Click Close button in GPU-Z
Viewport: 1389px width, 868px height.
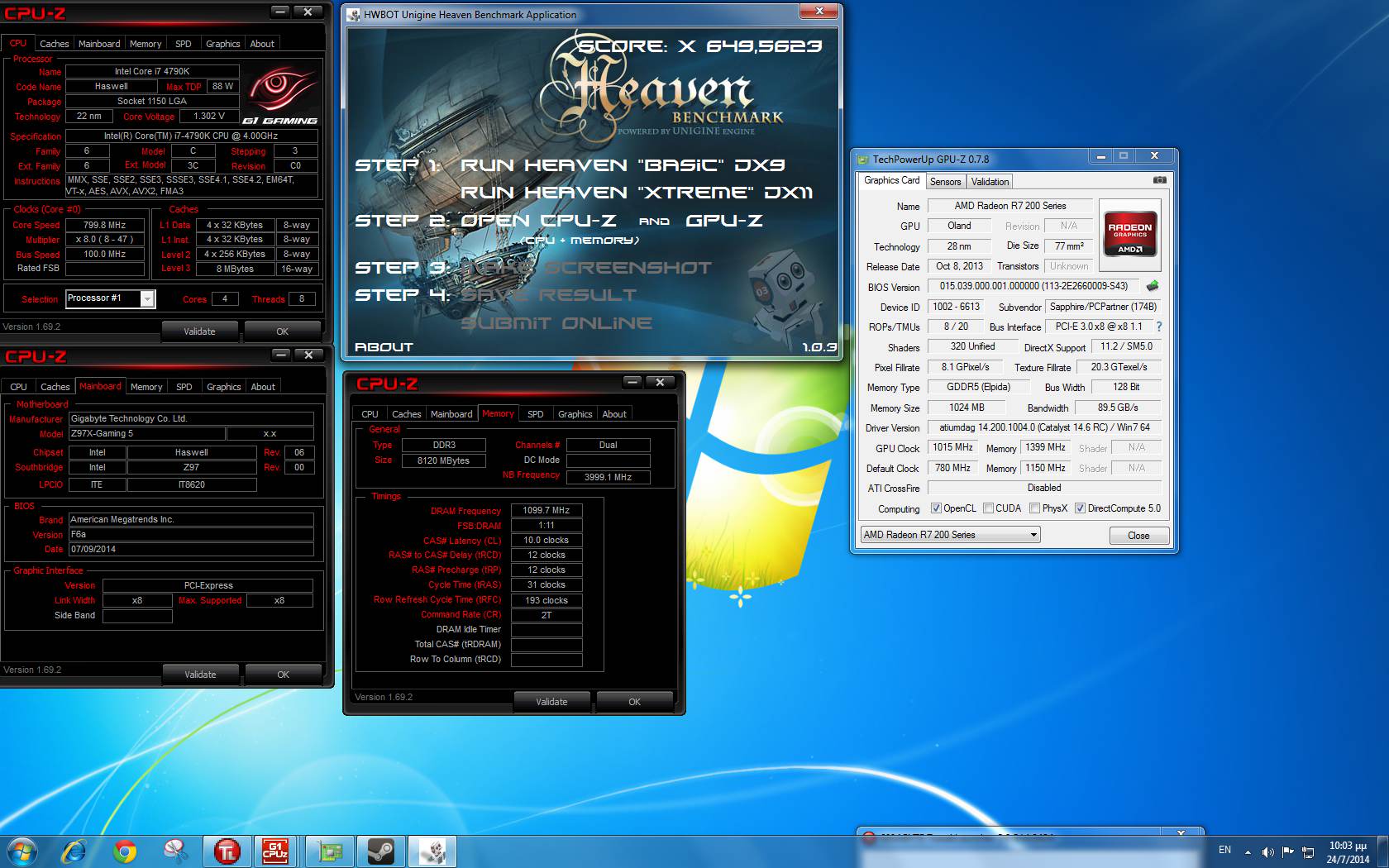(1138, 536)
